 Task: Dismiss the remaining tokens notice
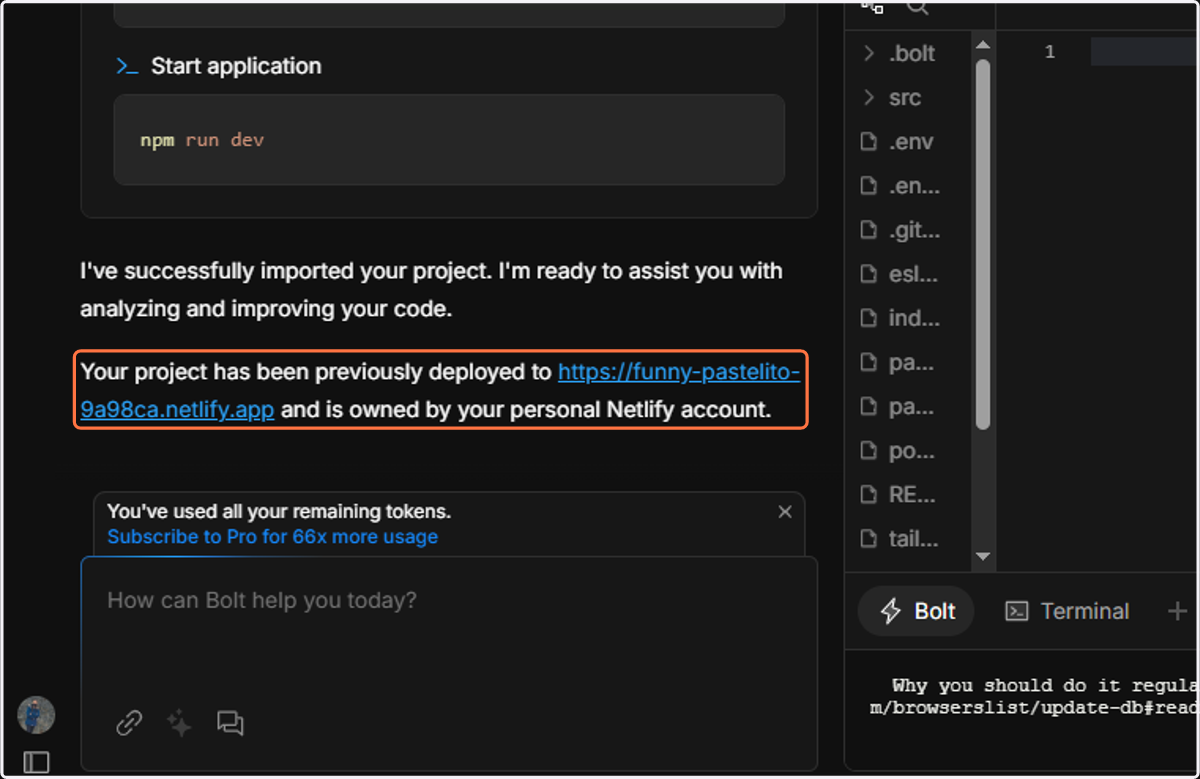[785, 512]
